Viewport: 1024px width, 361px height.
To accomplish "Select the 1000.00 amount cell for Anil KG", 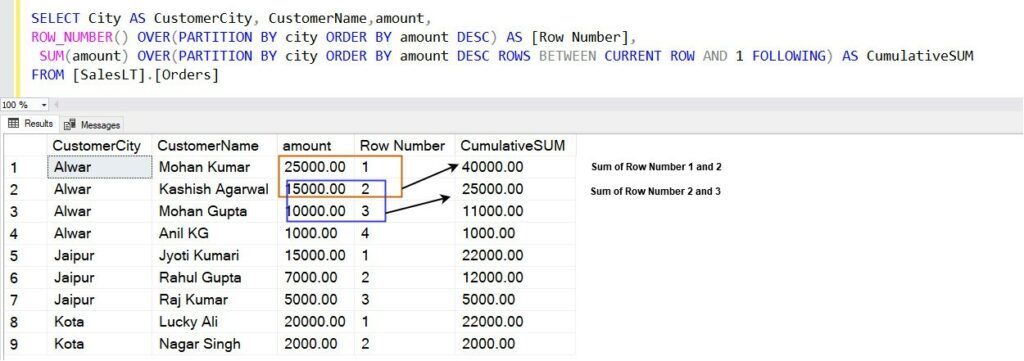I will (x=315, y=234).
